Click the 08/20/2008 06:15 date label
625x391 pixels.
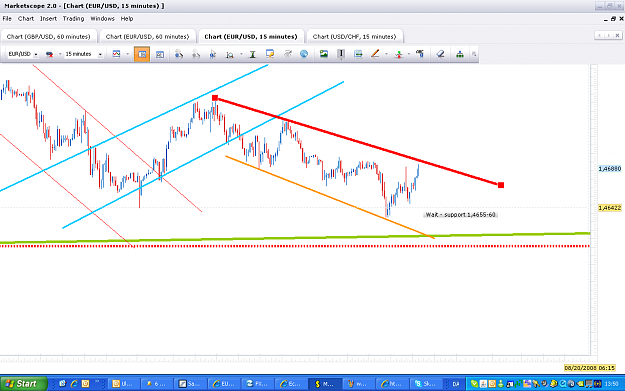pyautogui.click(x=589, y=368)
